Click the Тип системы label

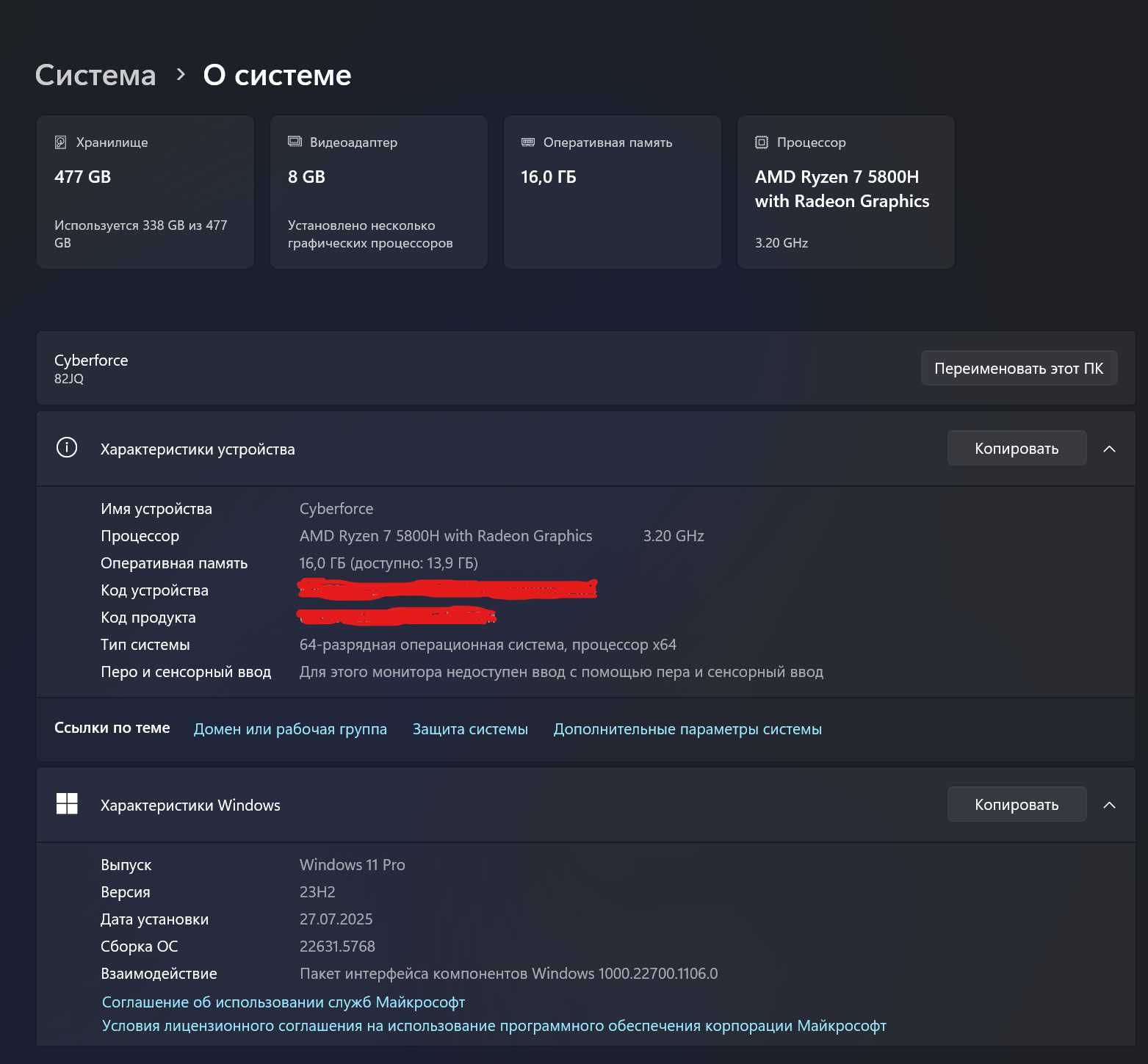(x=145, y=645)
